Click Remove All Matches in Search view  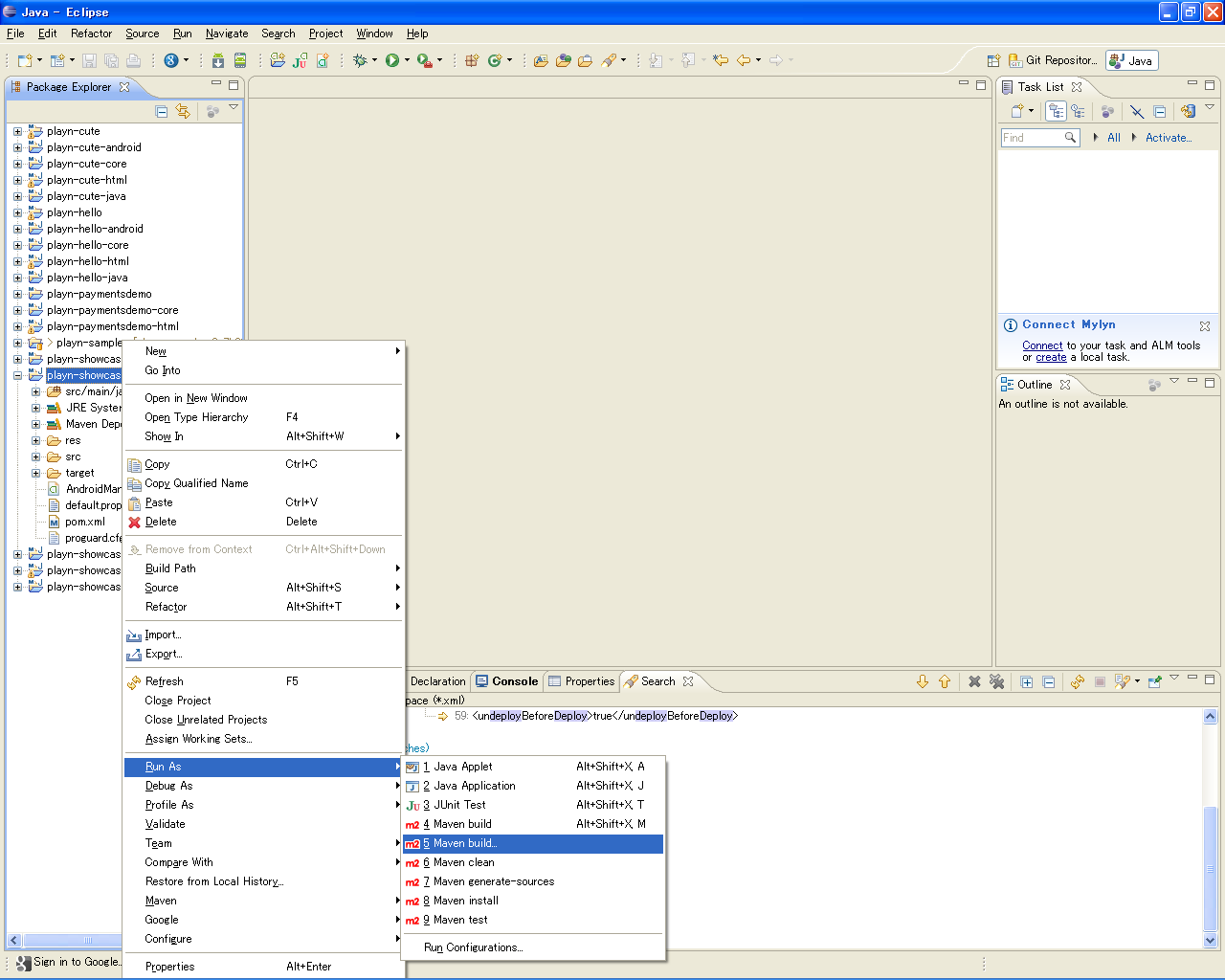(x=997, y=681)
